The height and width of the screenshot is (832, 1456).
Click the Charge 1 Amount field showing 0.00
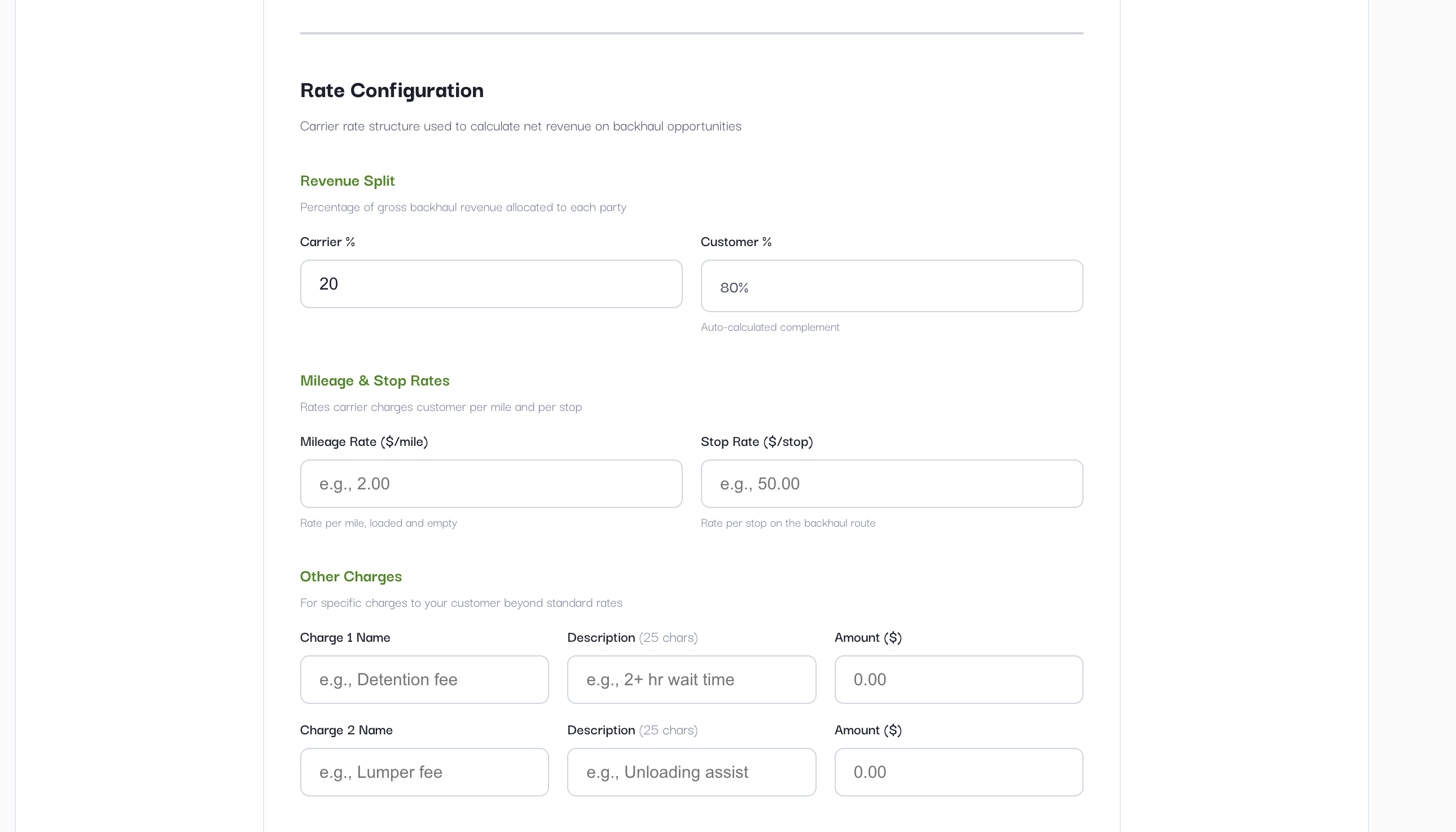pos(958,679)
